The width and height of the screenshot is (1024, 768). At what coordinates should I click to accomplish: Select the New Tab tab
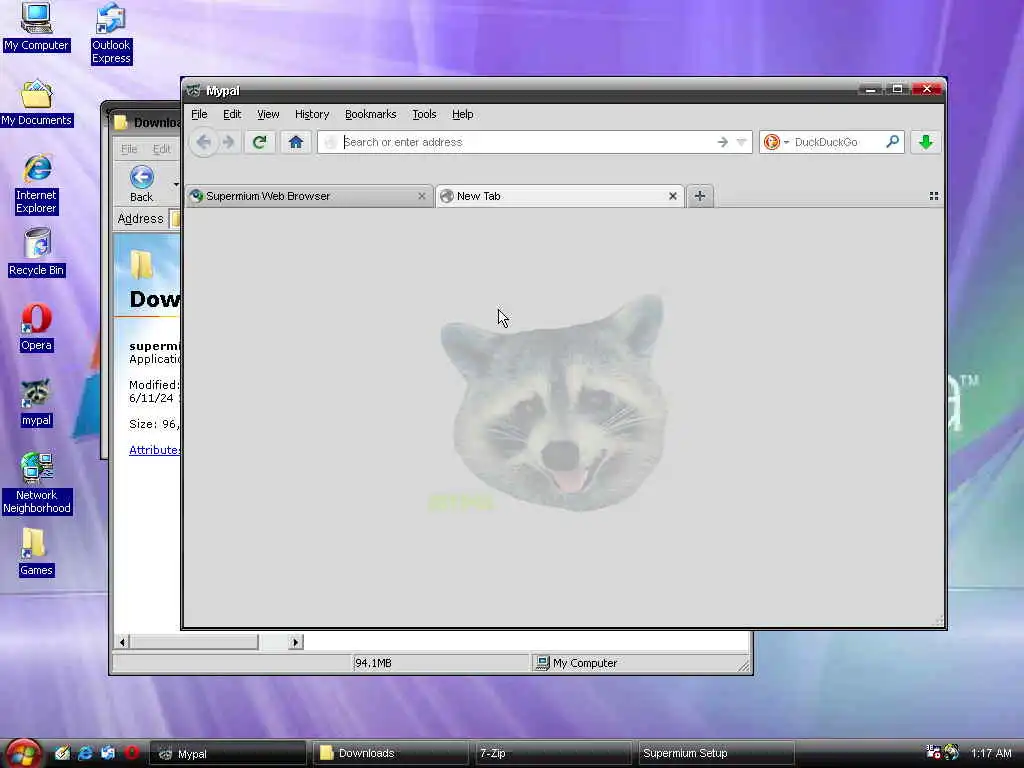(559, 196)
